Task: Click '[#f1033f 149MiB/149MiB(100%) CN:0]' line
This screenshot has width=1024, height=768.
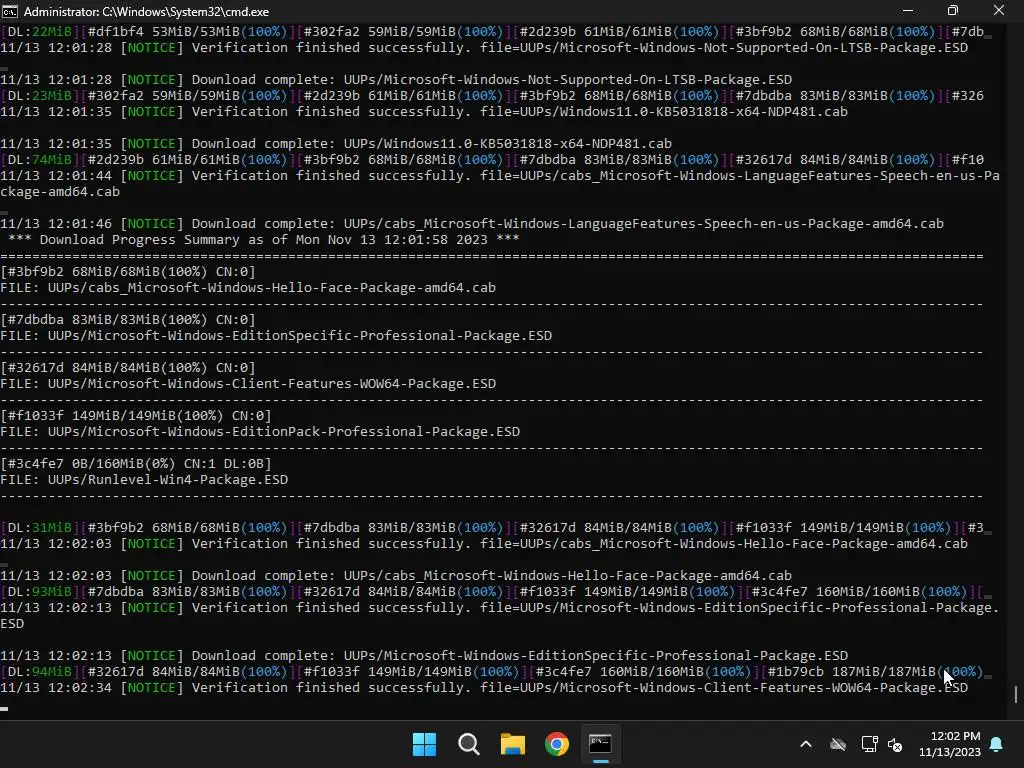Action: pos(136,416)
